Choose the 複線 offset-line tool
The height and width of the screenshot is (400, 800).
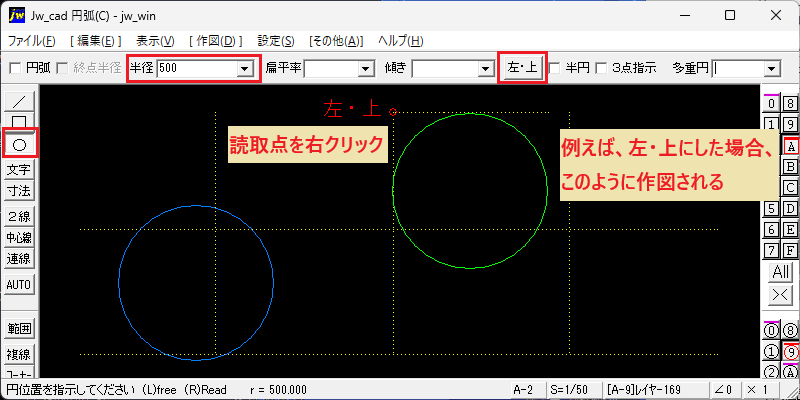coord(19,354)
